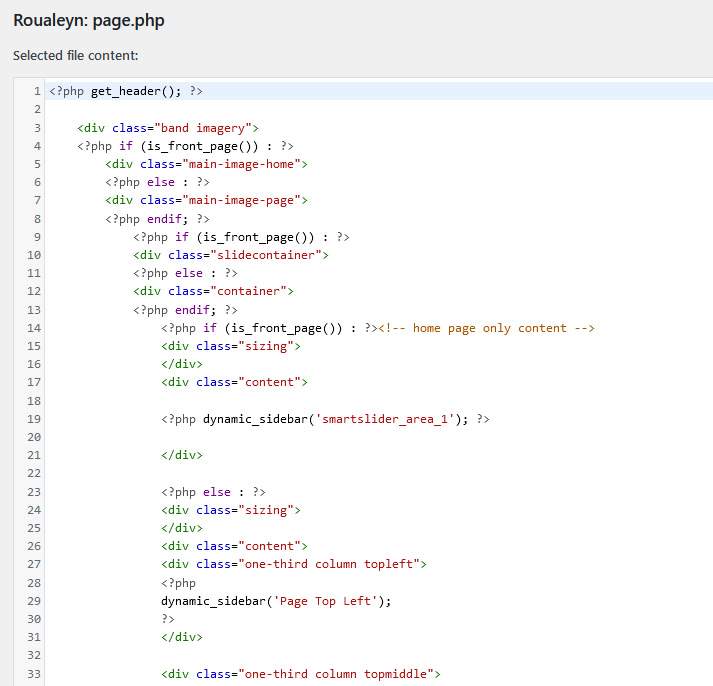The width and height of the screenshot is (713, 686).
Task: Select line number 33 in gutter
Action: 34,674
